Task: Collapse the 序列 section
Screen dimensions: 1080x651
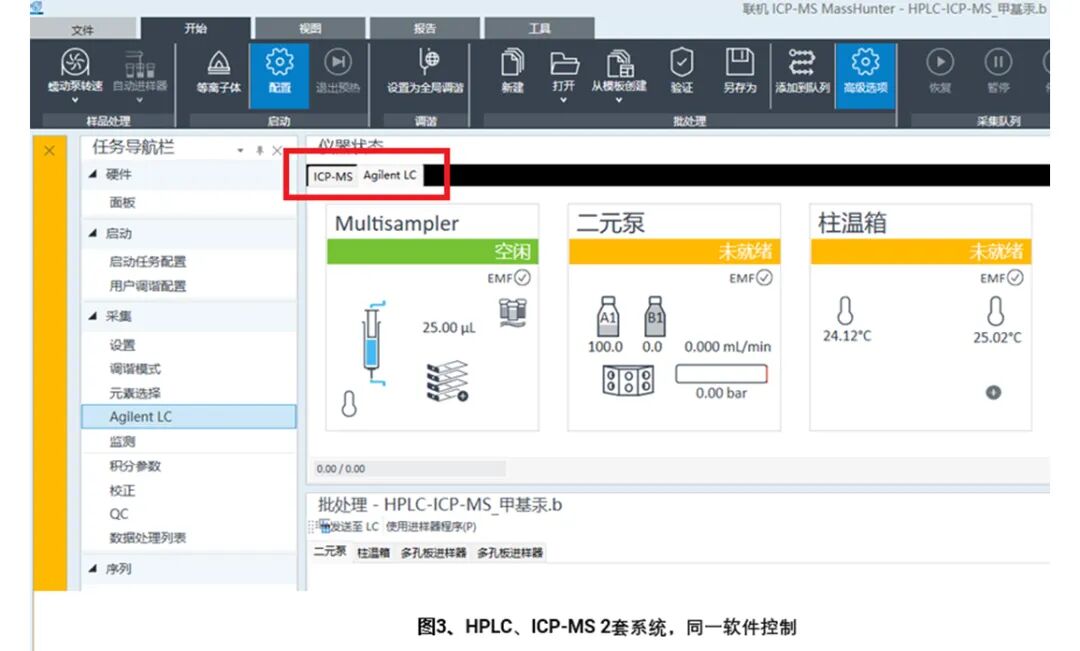Action: 93,569
